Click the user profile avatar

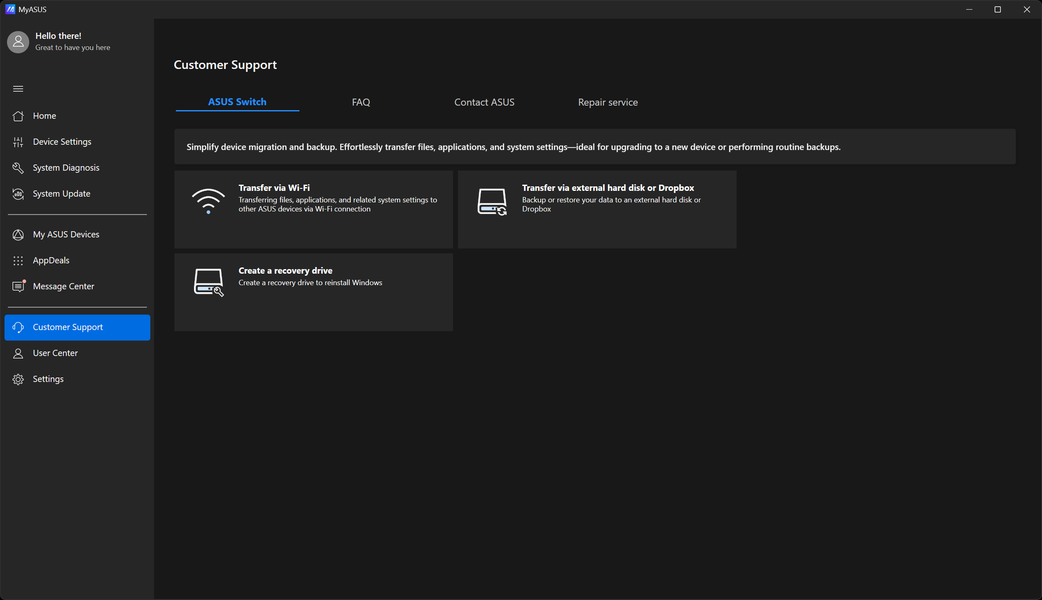click(18, 41)
